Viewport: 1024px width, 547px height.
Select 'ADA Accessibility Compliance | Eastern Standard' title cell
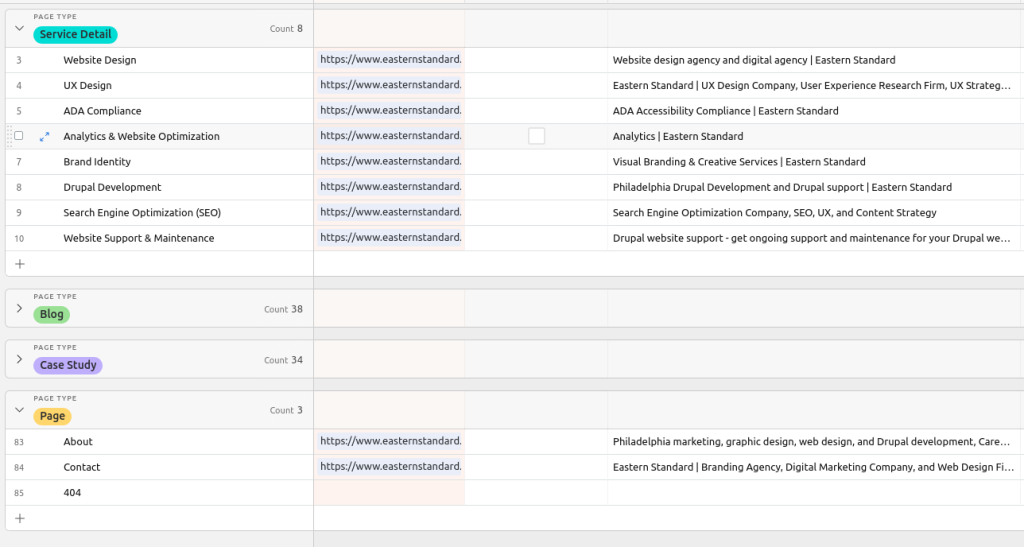815,111
